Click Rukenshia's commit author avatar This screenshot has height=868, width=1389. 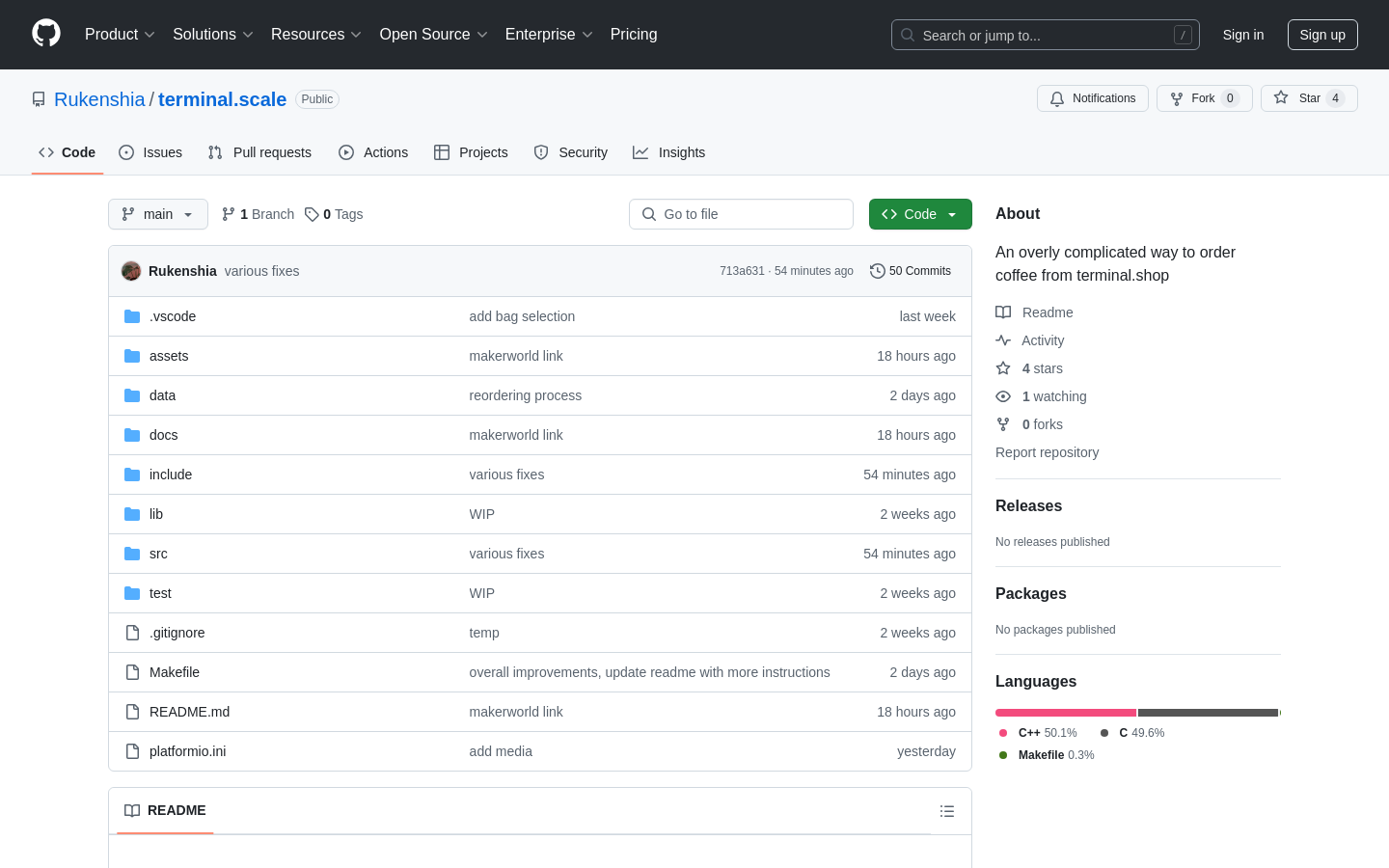pos(131,271)
